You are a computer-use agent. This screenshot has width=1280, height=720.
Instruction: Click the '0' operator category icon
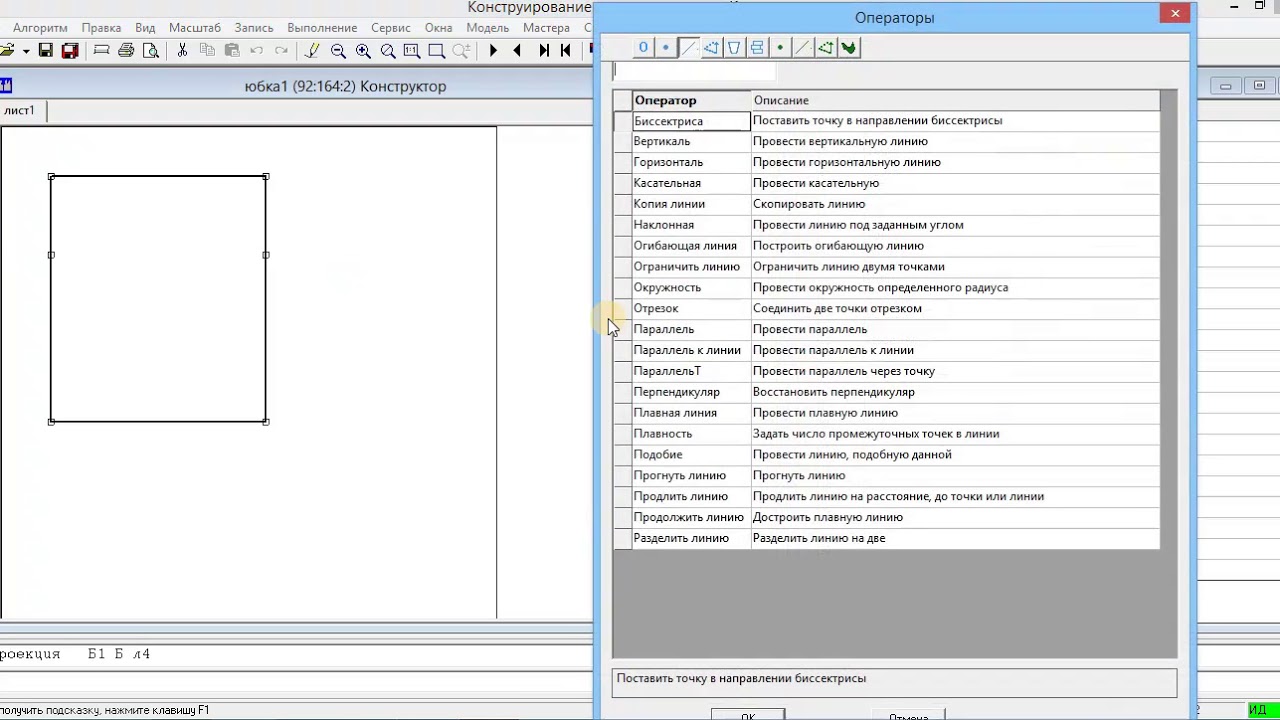(643, 47)
